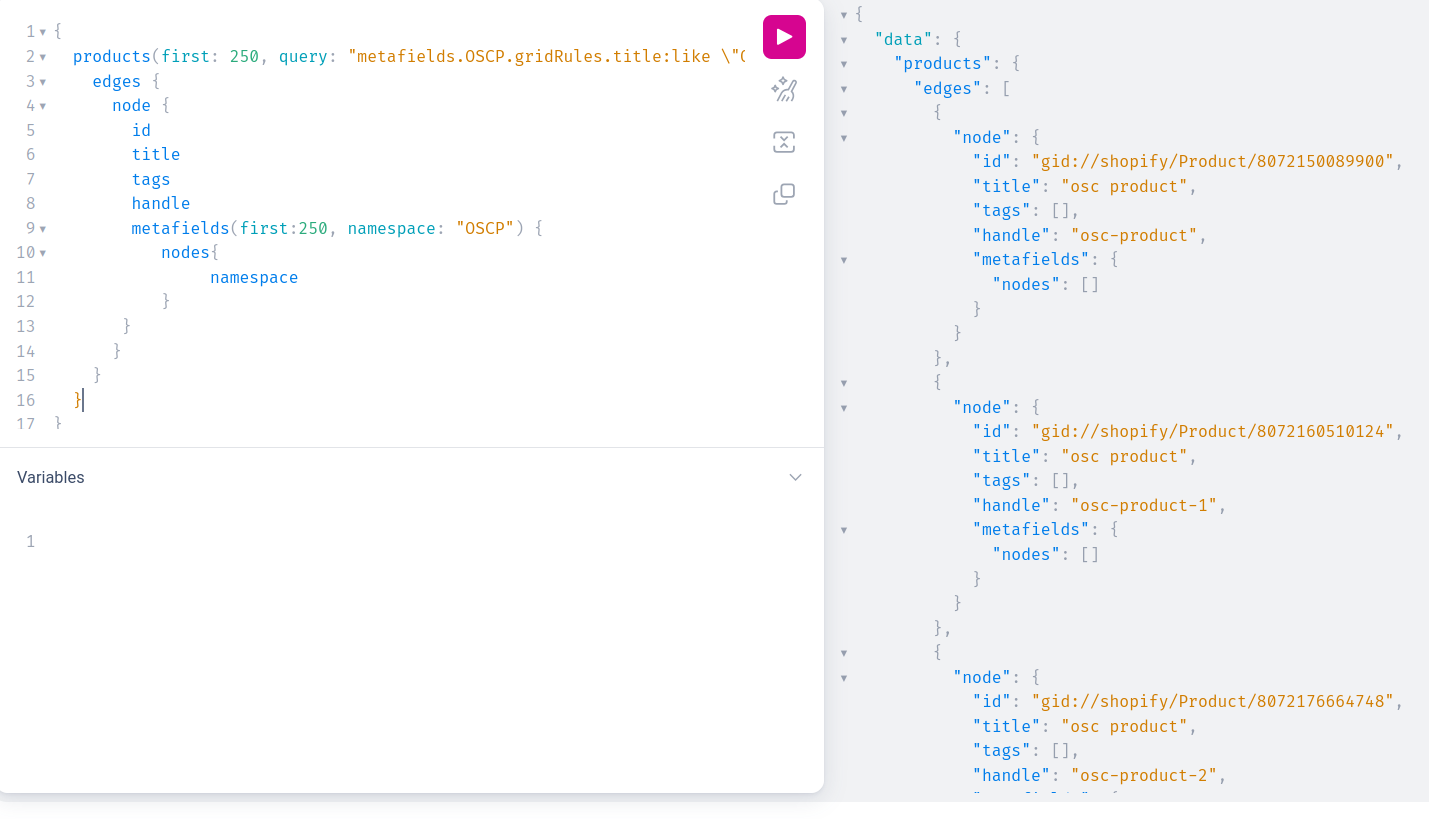Viewport: 1429px width, 819px height.
Task: Click the Merge fragments icon
Action: coord(784,142)
